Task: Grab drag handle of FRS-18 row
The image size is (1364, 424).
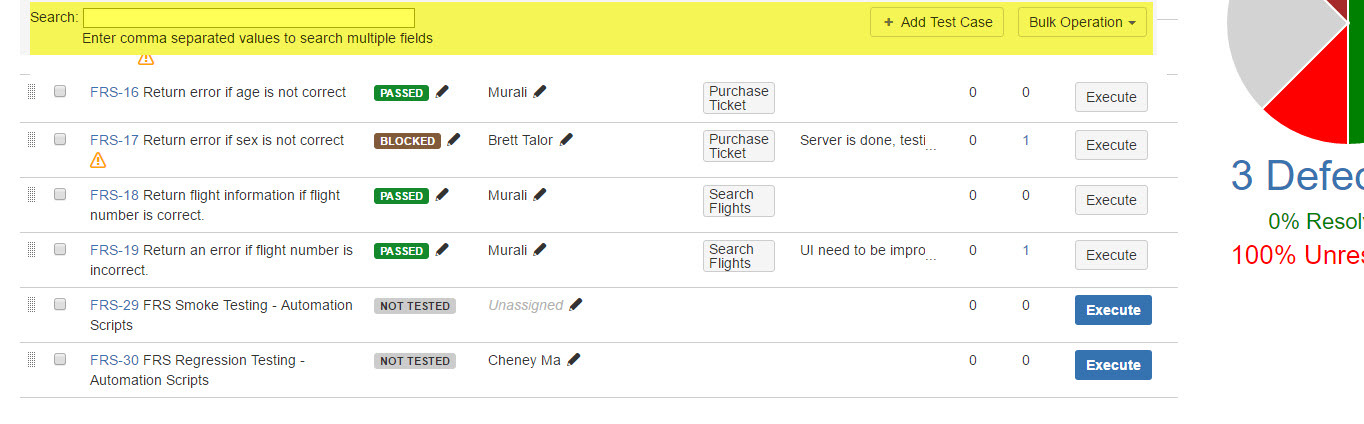Action: [31, 195]
